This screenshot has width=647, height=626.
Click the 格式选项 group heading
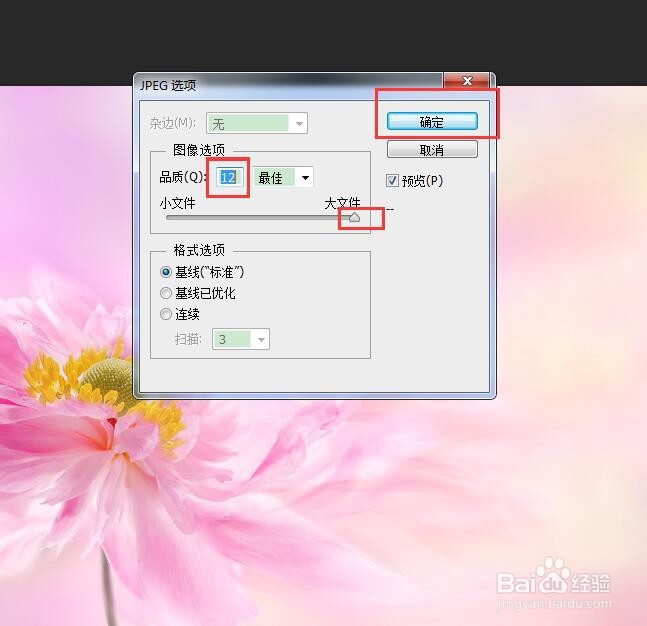(x=199, y=250)
